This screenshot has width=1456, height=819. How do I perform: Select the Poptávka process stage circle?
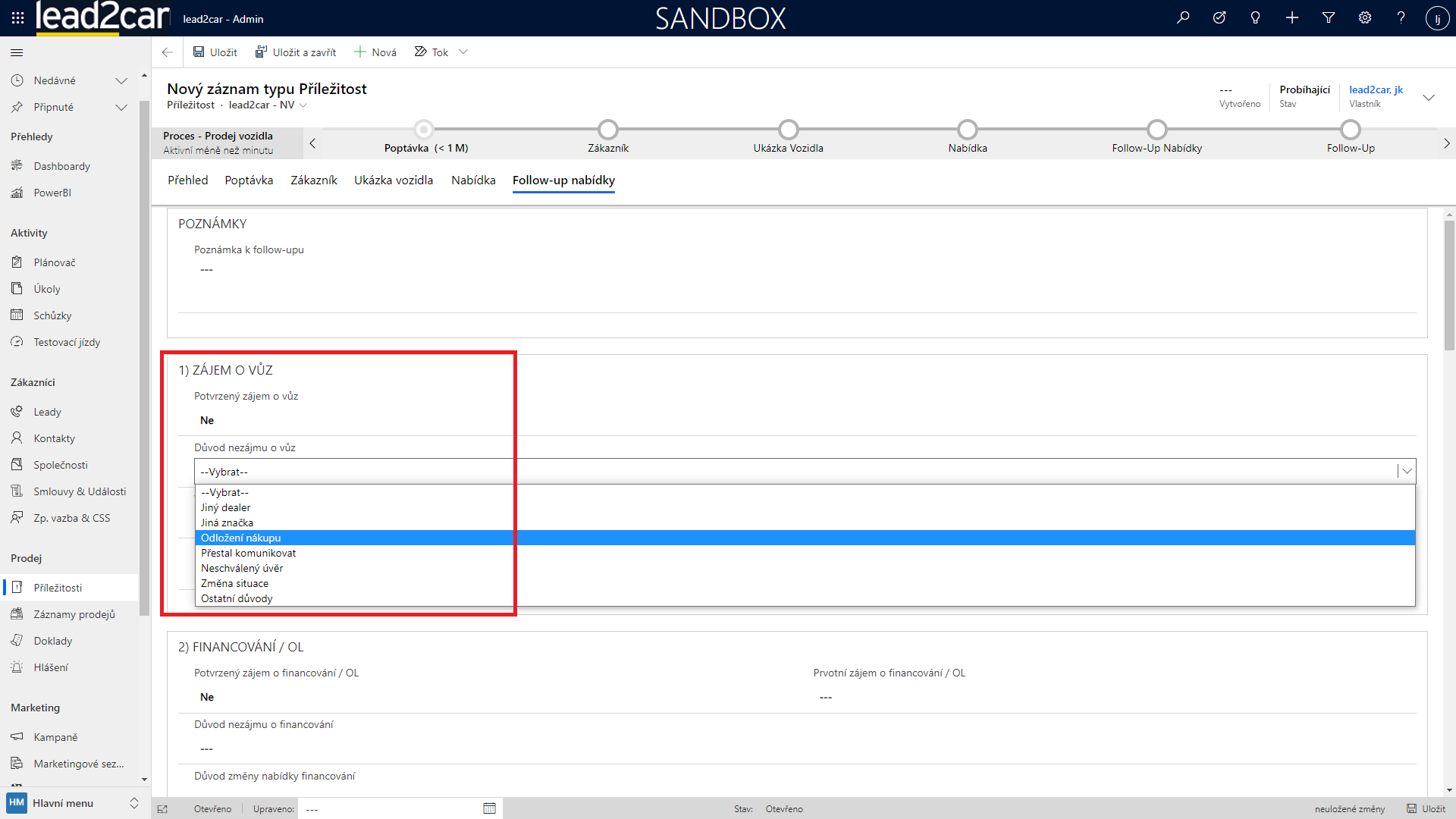[424, 130]
